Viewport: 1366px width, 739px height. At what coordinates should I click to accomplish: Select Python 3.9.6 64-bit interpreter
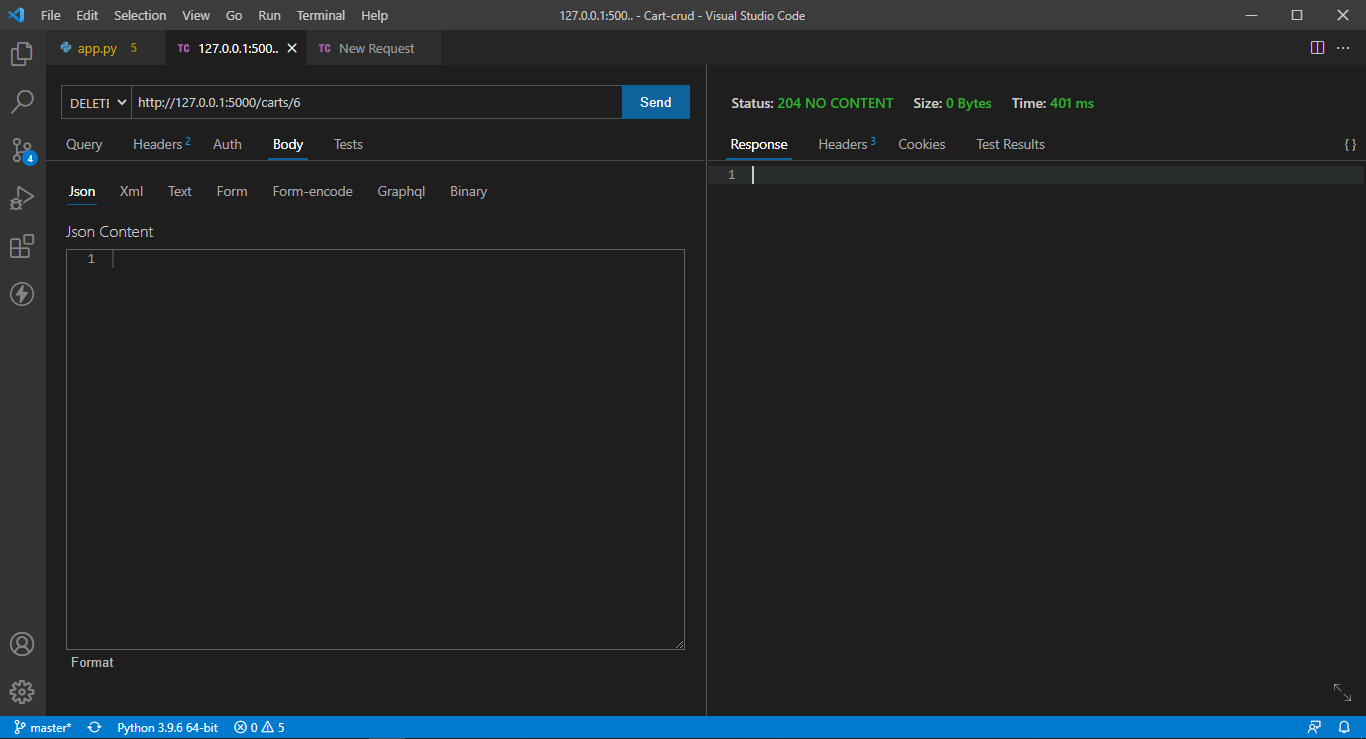pyautogui.click(x=167, y=727)
